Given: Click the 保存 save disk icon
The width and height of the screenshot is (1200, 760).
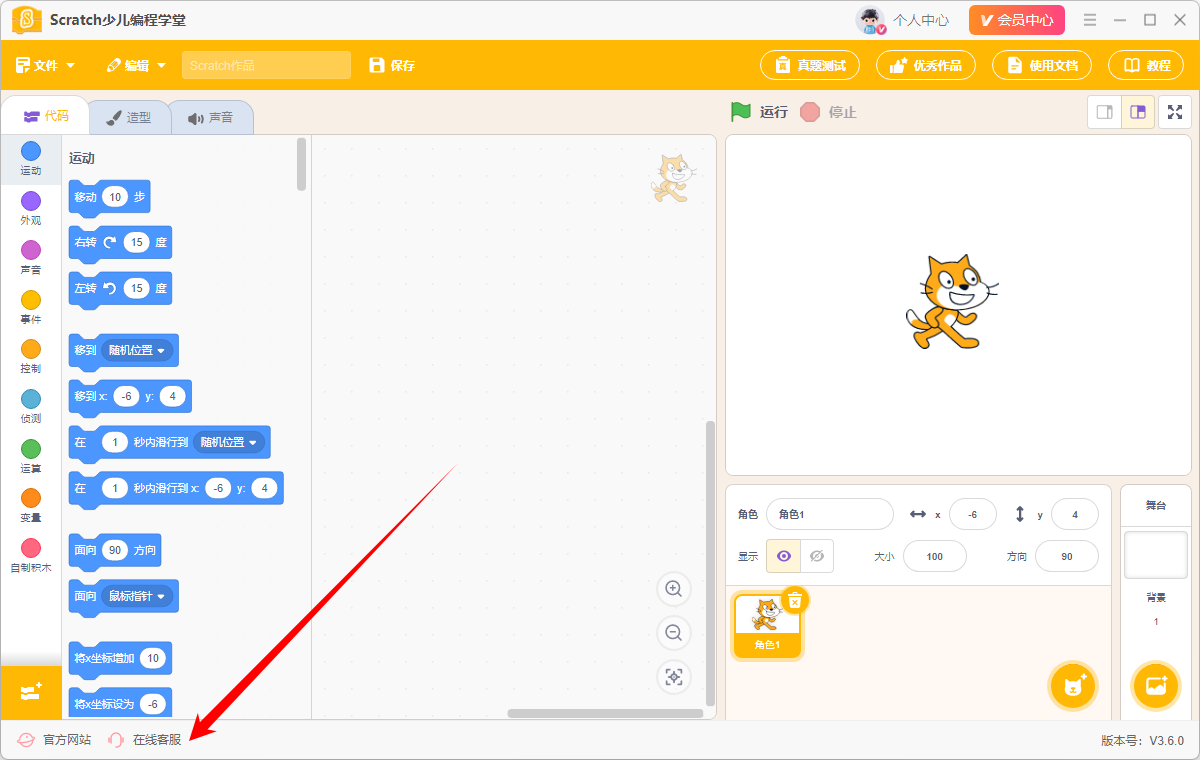Looking at the screenshot, I should 377,65.
